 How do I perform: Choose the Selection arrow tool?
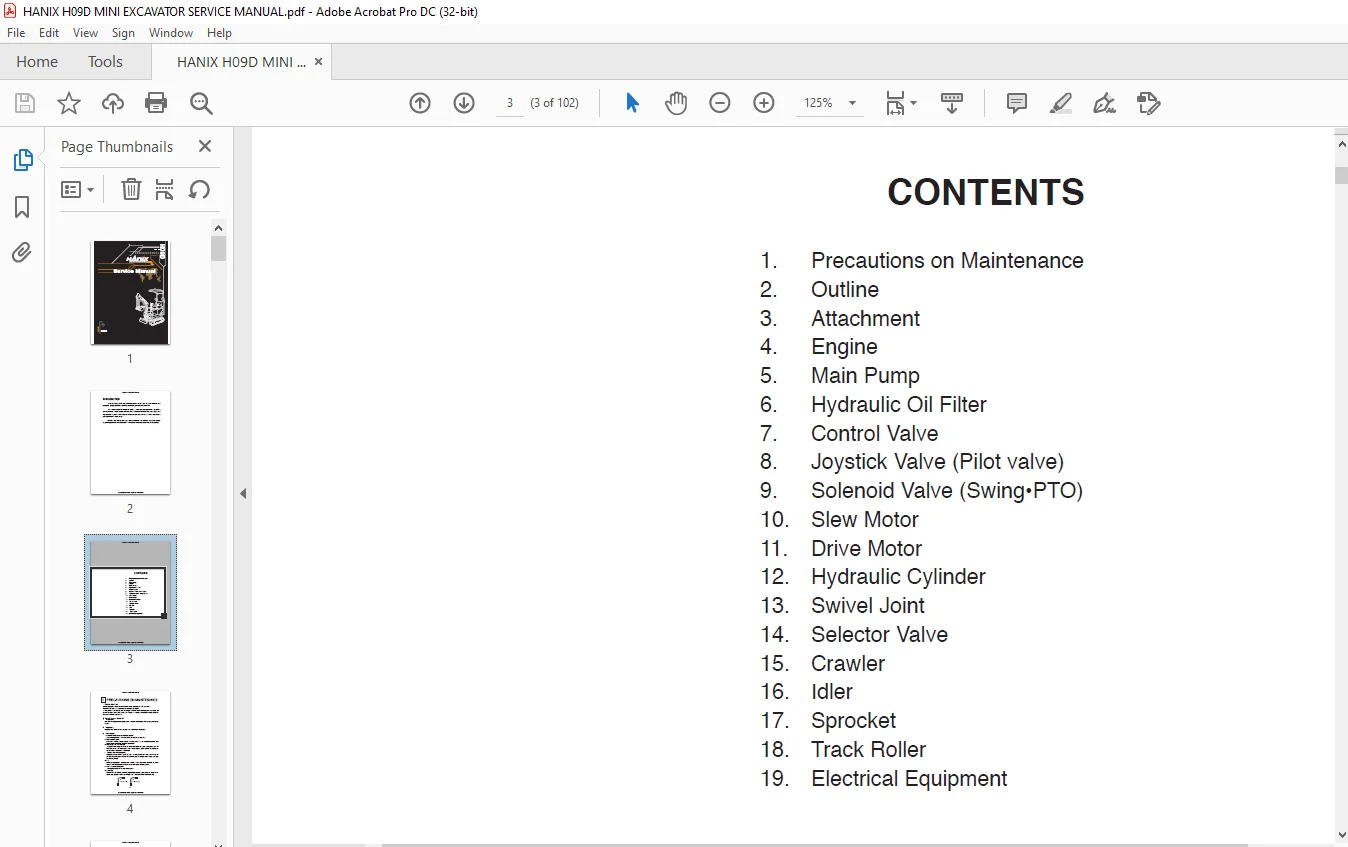pos(632,103)
